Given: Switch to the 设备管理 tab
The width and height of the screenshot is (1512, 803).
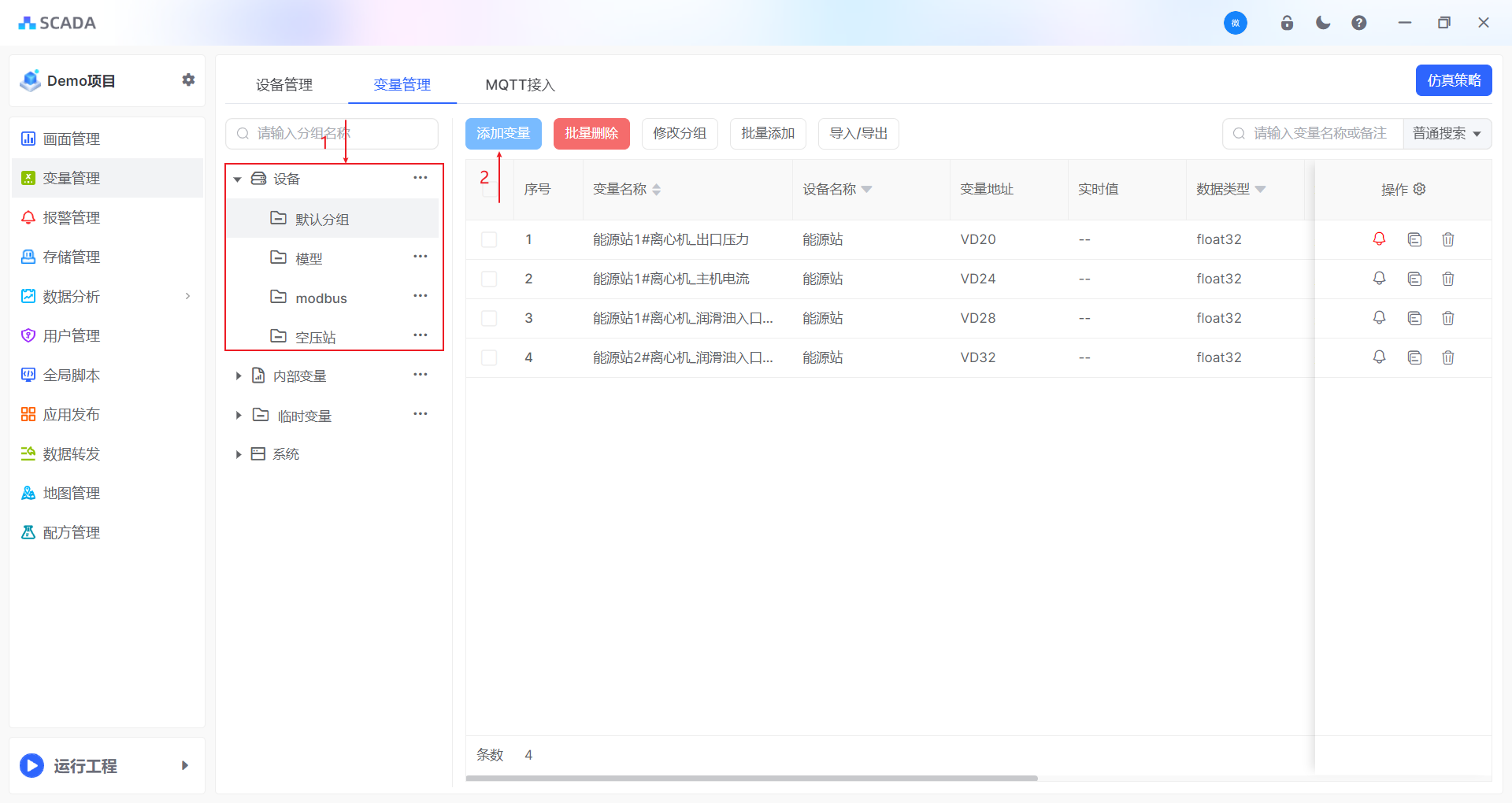Looking at the screenshot, I should point(283,84).
